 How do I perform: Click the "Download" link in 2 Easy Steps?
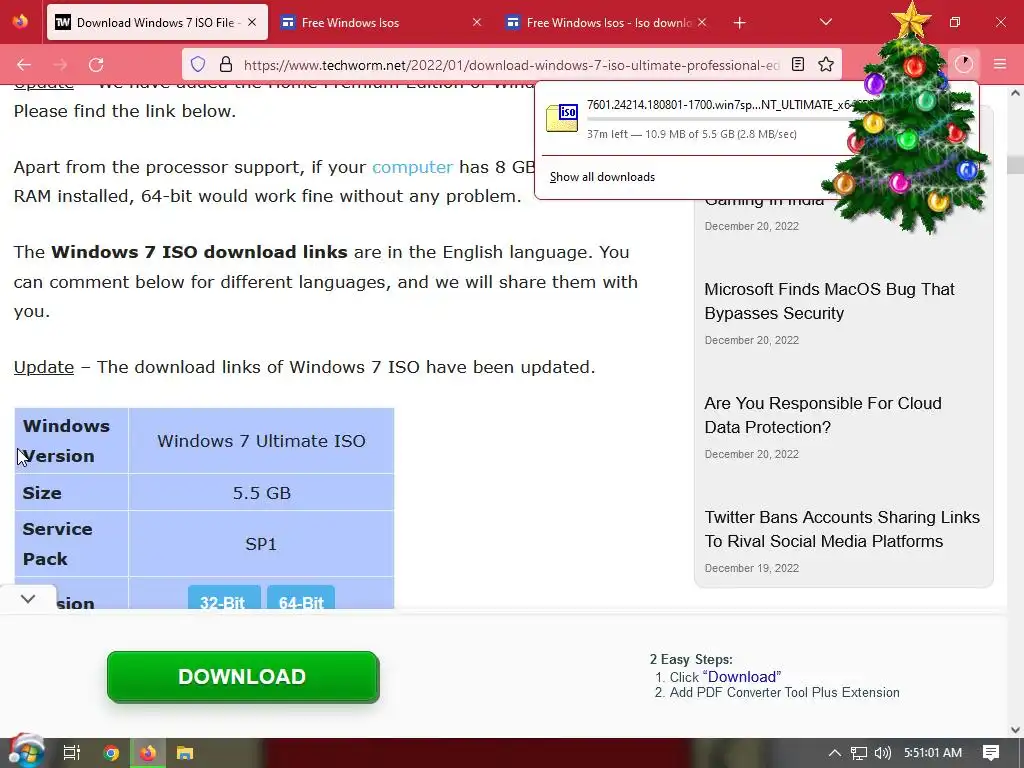point(742,677)
